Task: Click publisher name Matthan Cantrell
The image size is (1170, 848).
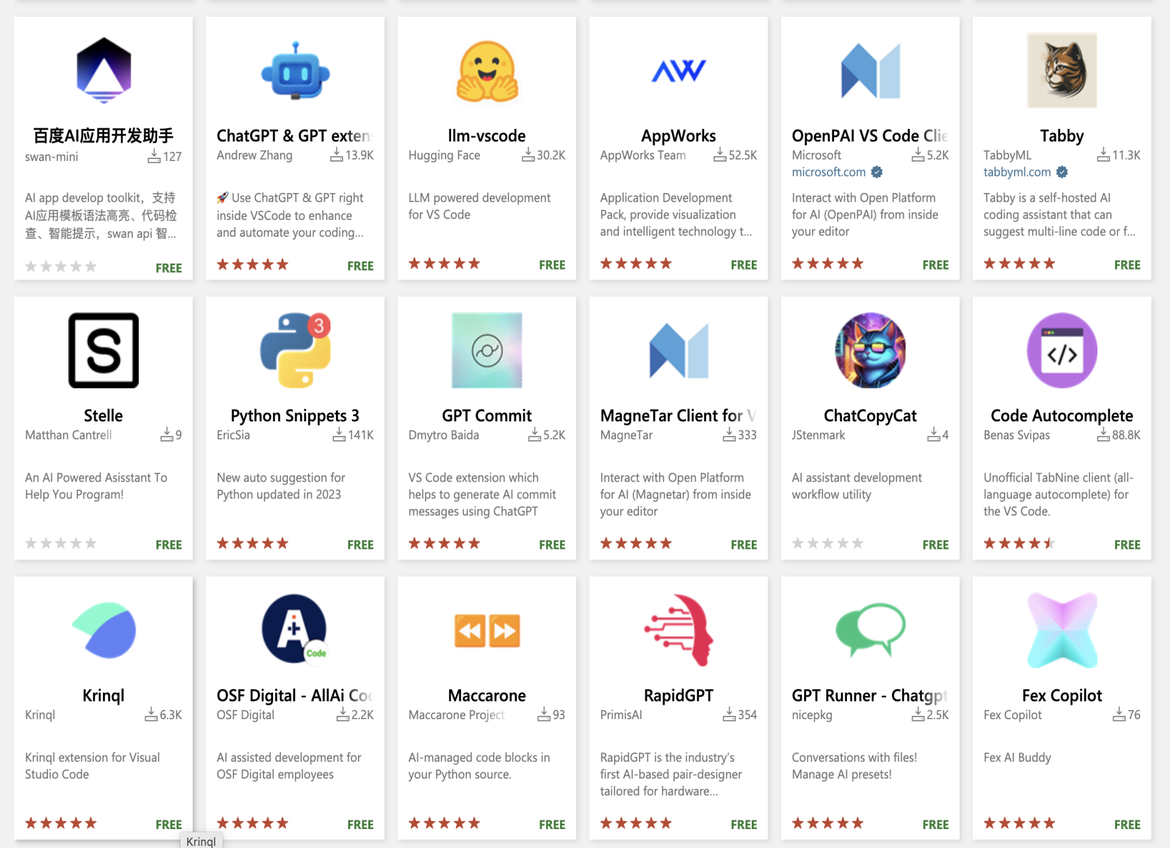Action: [x=69, y=435]
